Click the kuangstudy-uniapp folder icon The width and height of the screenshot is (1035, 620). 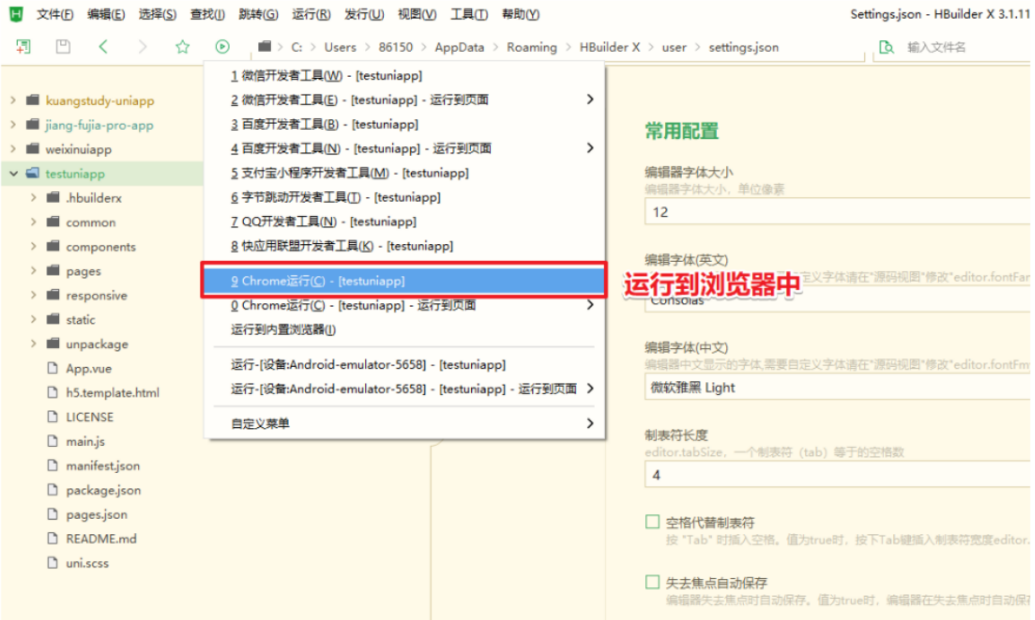tap(32, 100)
